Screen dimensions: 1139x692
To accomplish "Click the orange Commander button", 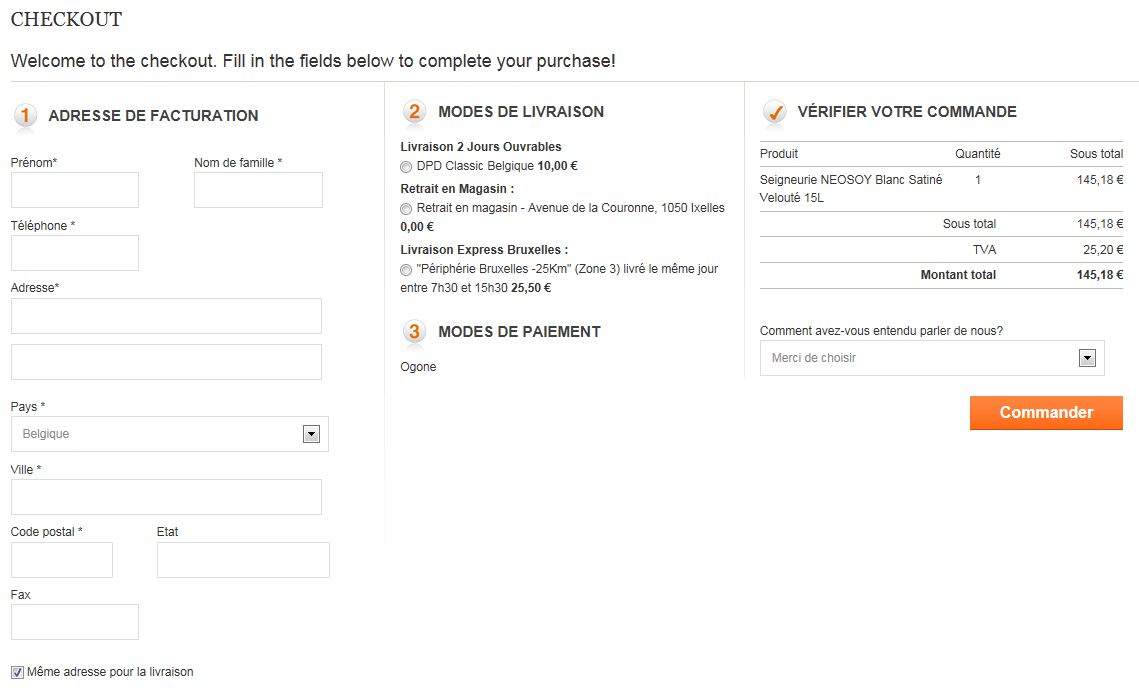I will [1046, 412].
